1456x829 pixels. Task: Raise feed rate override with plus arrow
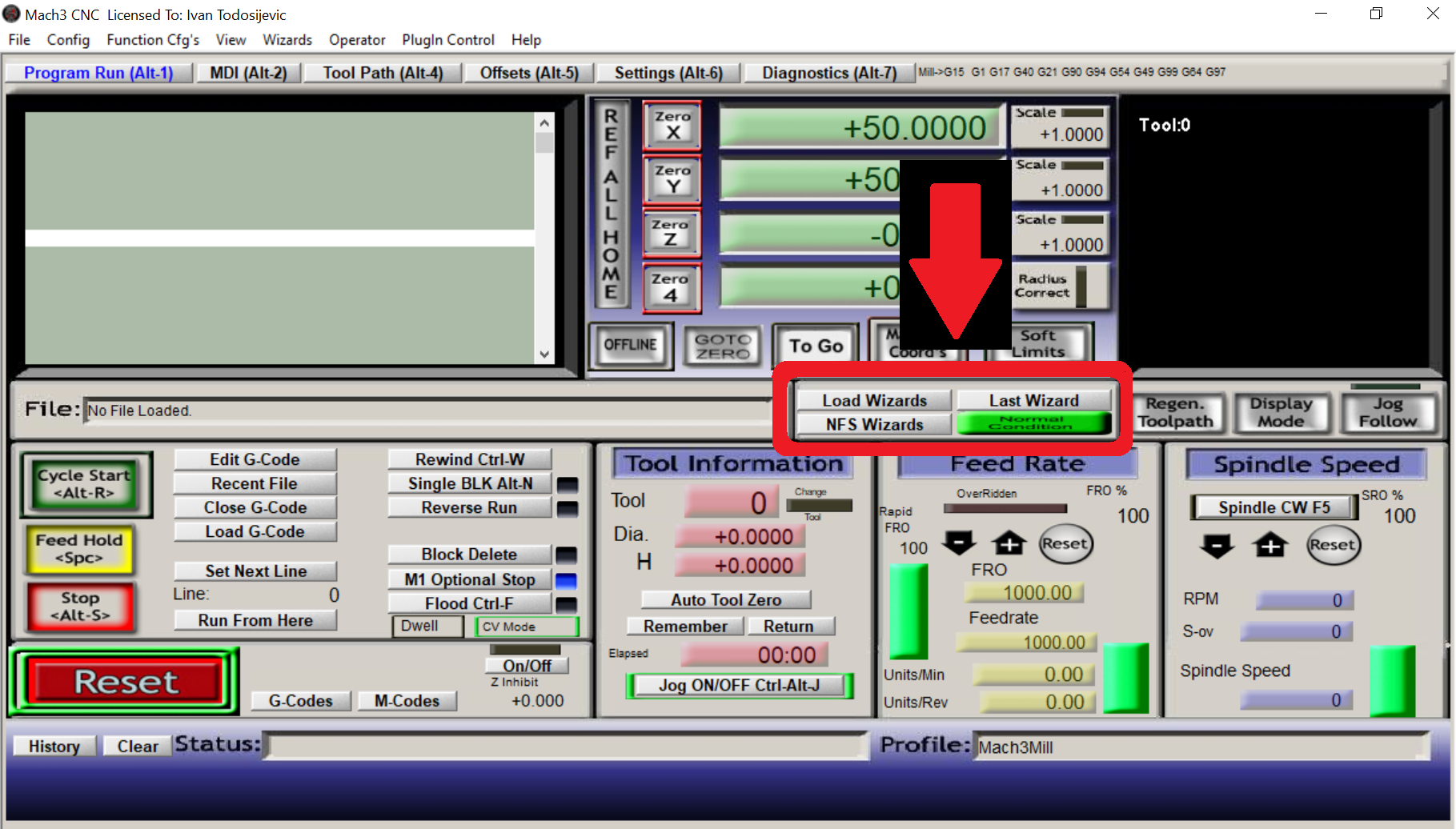(1009, 543)
